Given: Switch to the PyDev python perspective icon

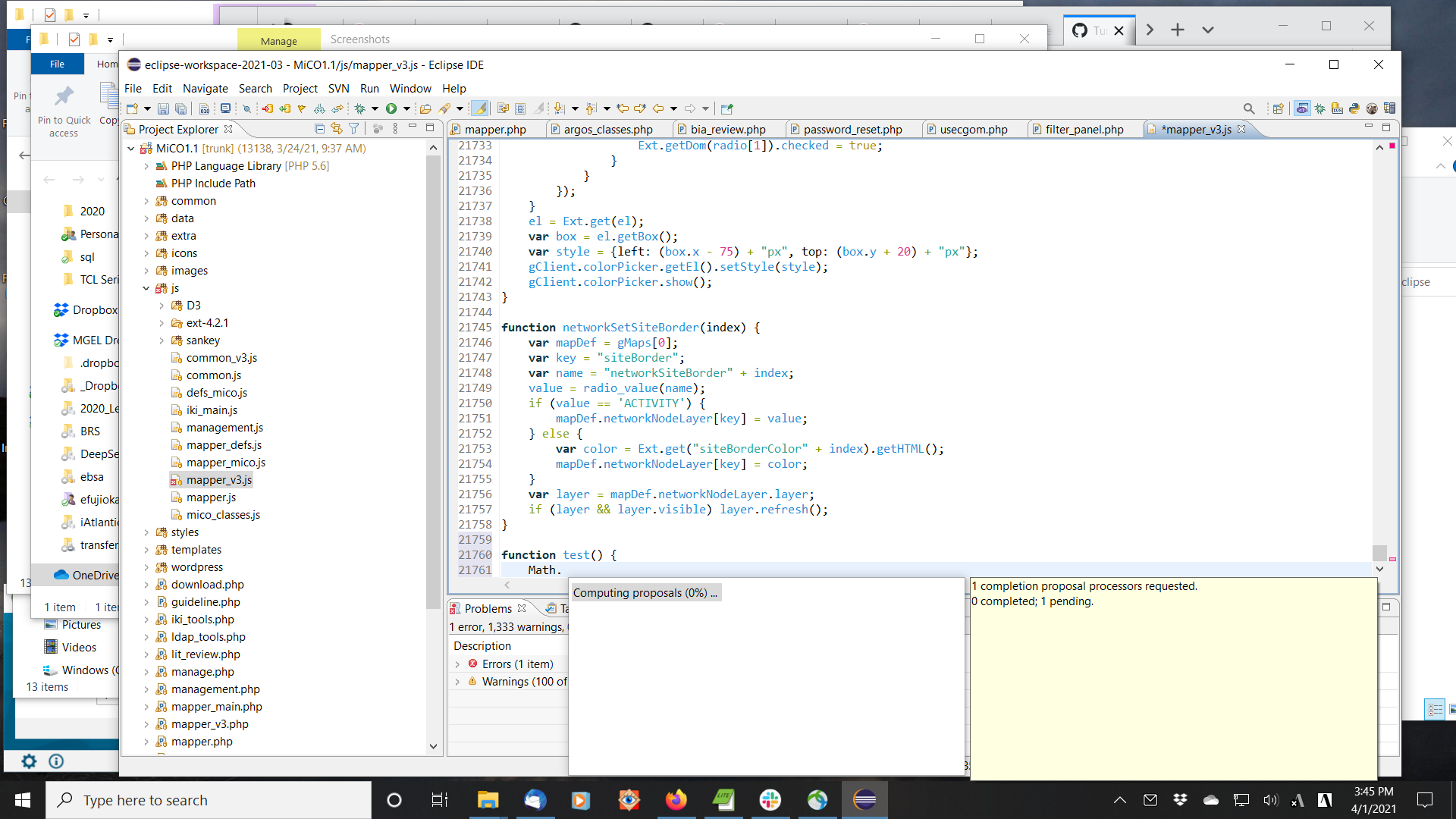Looking at the screenshot, I should coord(1354,109).
